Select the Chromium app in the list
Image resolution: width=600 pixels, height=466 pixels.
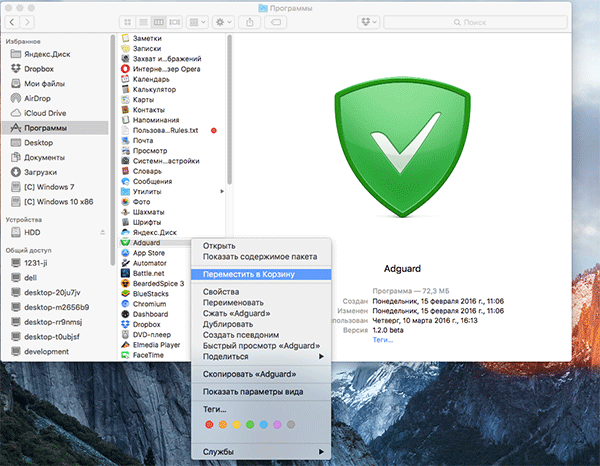(x=148, y=302)
